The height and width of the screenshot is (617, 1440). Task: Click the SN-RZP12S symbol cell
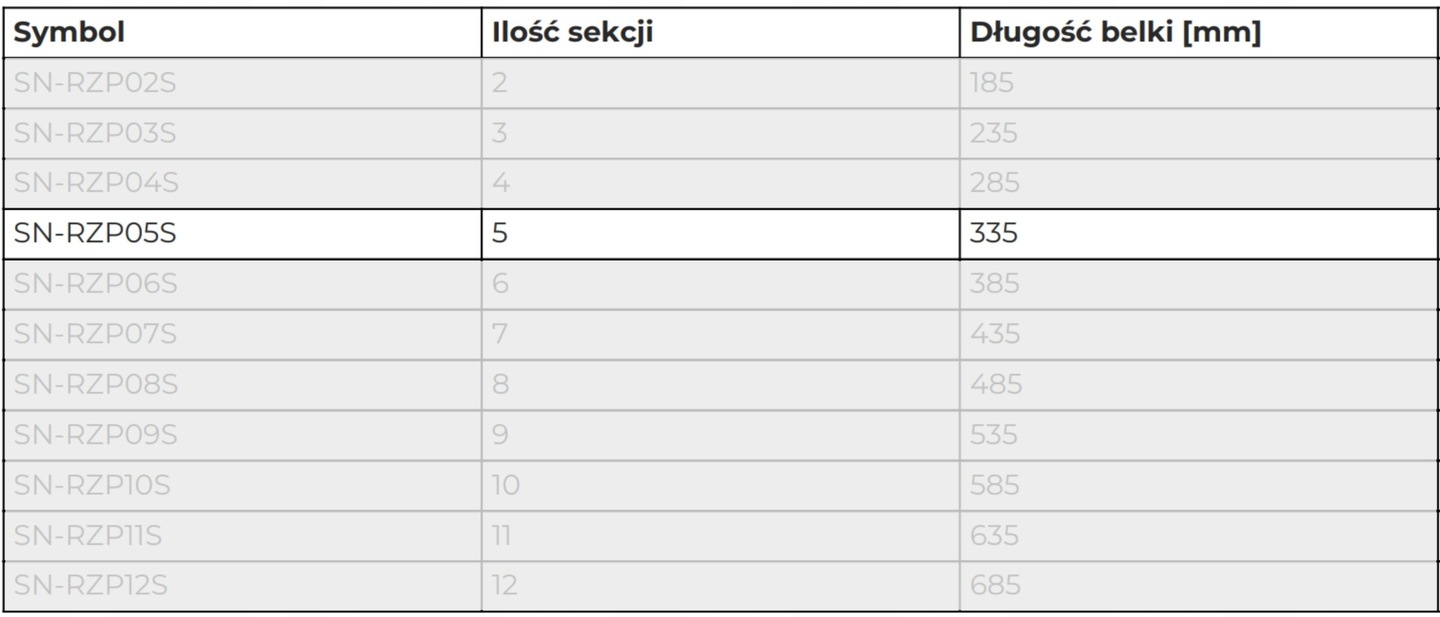90,586
